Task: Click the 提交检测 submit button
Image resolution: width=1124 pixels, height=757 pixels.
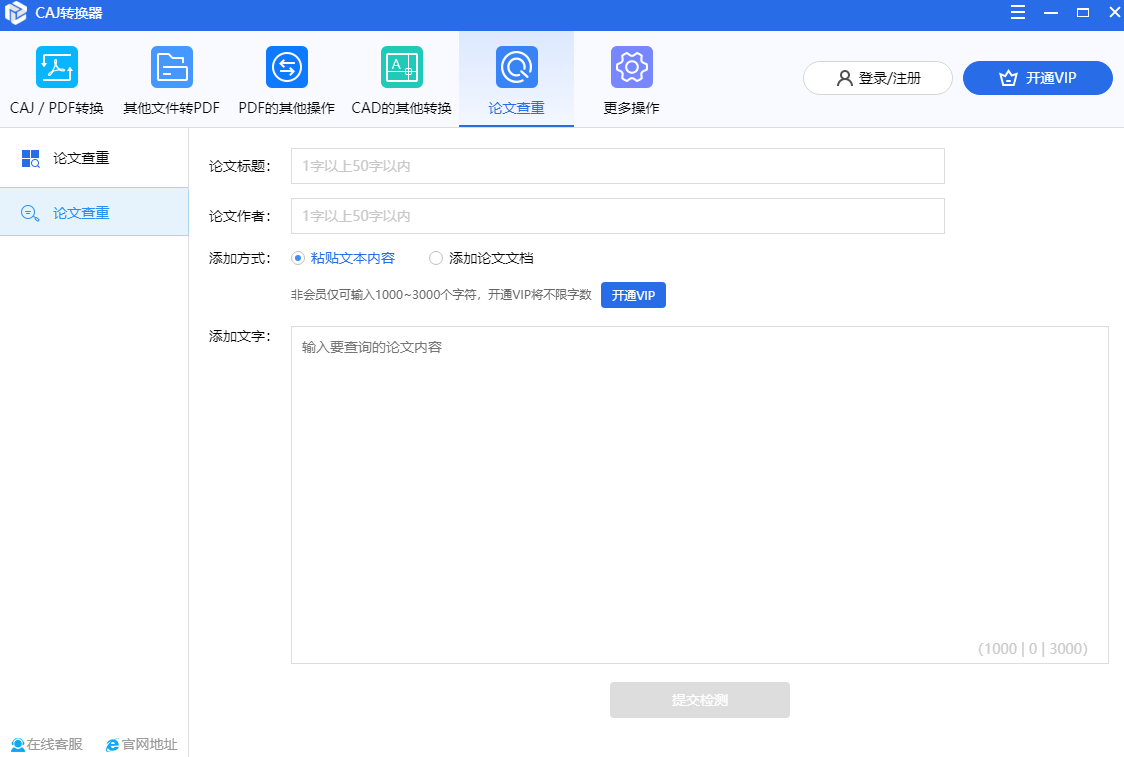Action: (x=700, y=700)
